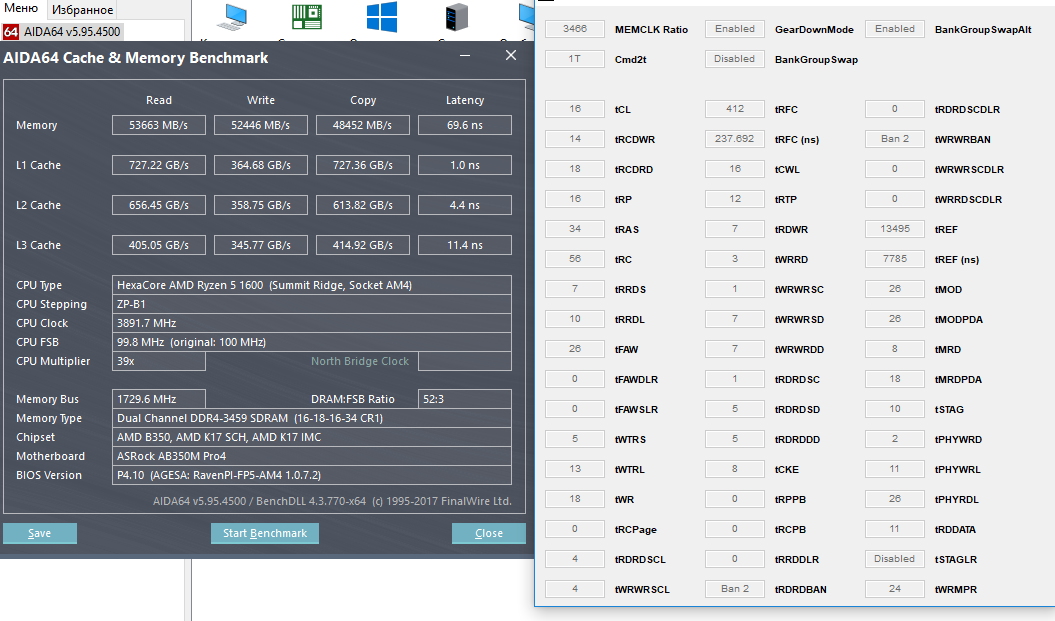Click the tRCDRD field showing 18
Image resolution: width=1055 pixels, height=621 pixels.
[x=575, y=169]
